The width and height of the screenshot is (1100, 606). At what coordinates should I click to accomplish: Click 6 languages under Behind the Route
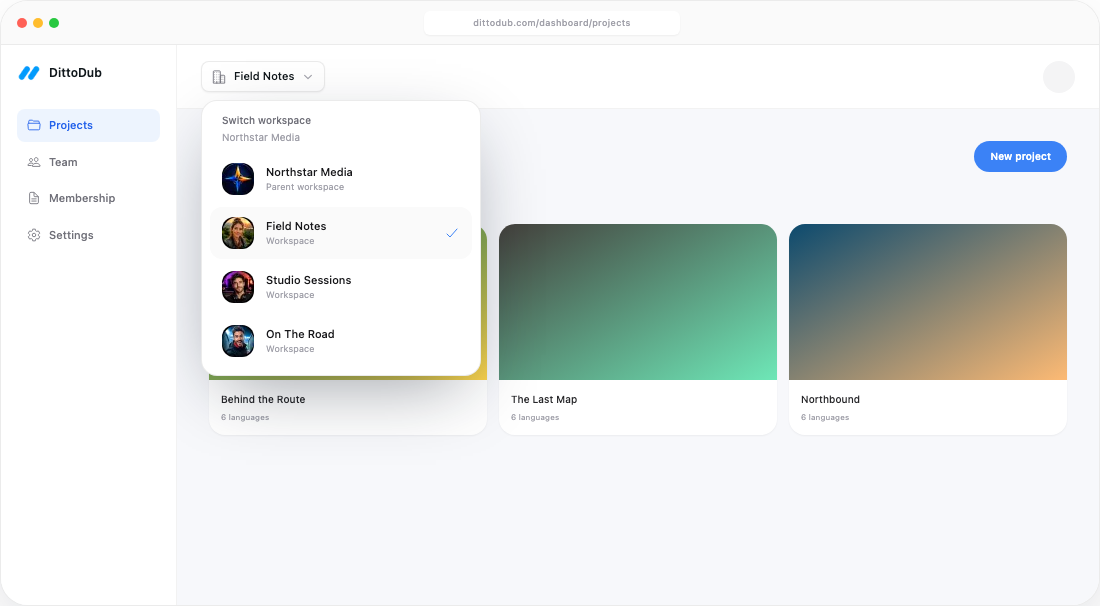point(245,417)
